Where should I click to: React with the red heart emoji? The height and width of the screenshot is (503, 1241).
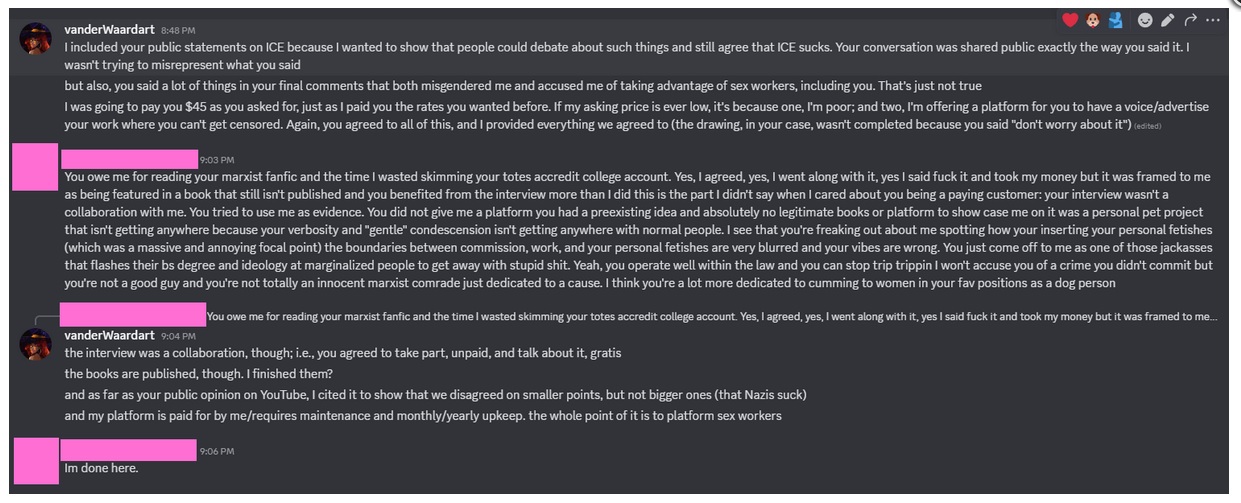pos(1070,20)
